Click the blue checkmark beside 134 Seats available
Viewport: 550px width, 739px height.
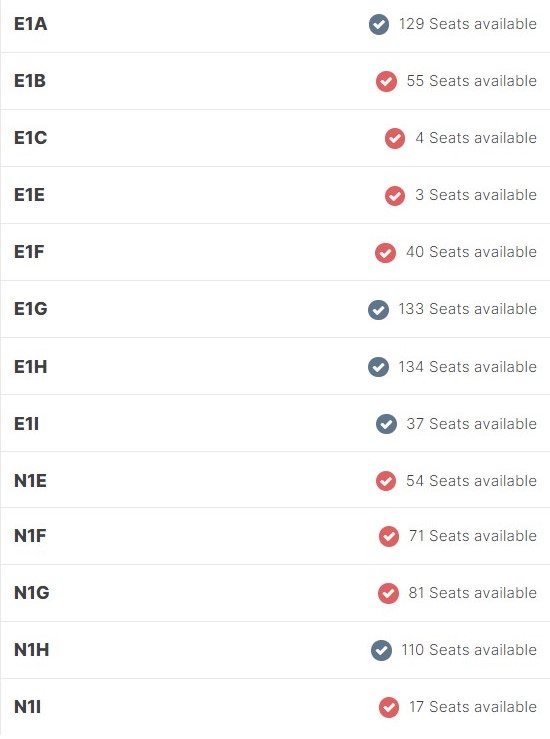[378, 367]
